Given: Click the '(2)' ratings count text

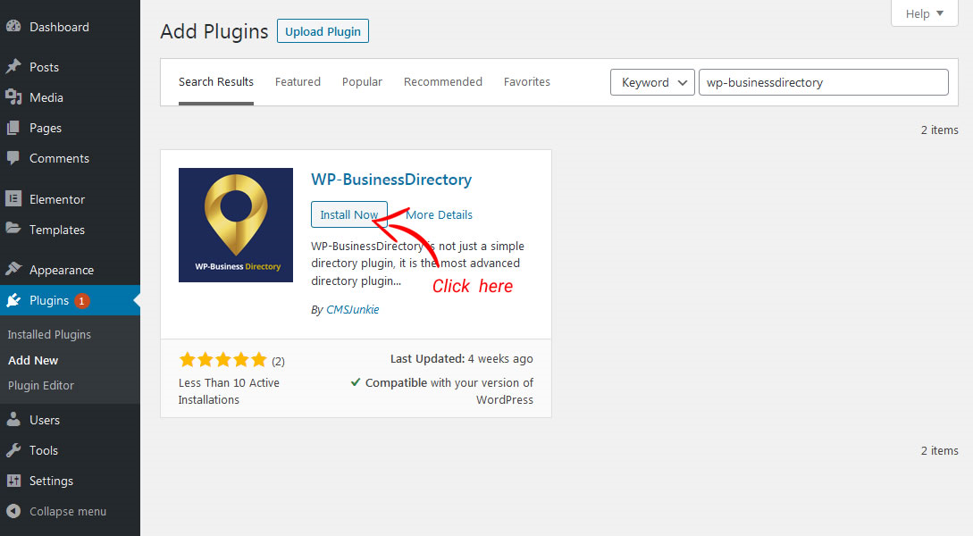Looking at the screenshot, I should (x=278, y=361).
